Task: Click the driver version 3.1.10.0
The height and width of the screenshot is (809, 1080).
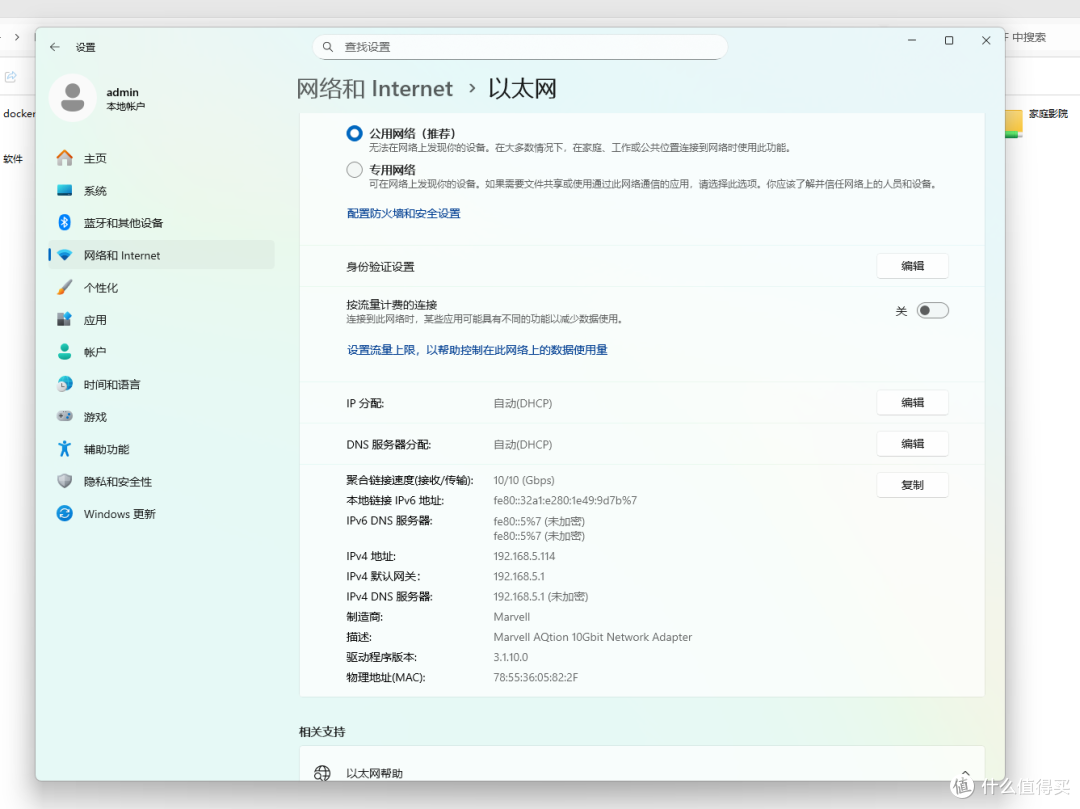Action: 510,658
